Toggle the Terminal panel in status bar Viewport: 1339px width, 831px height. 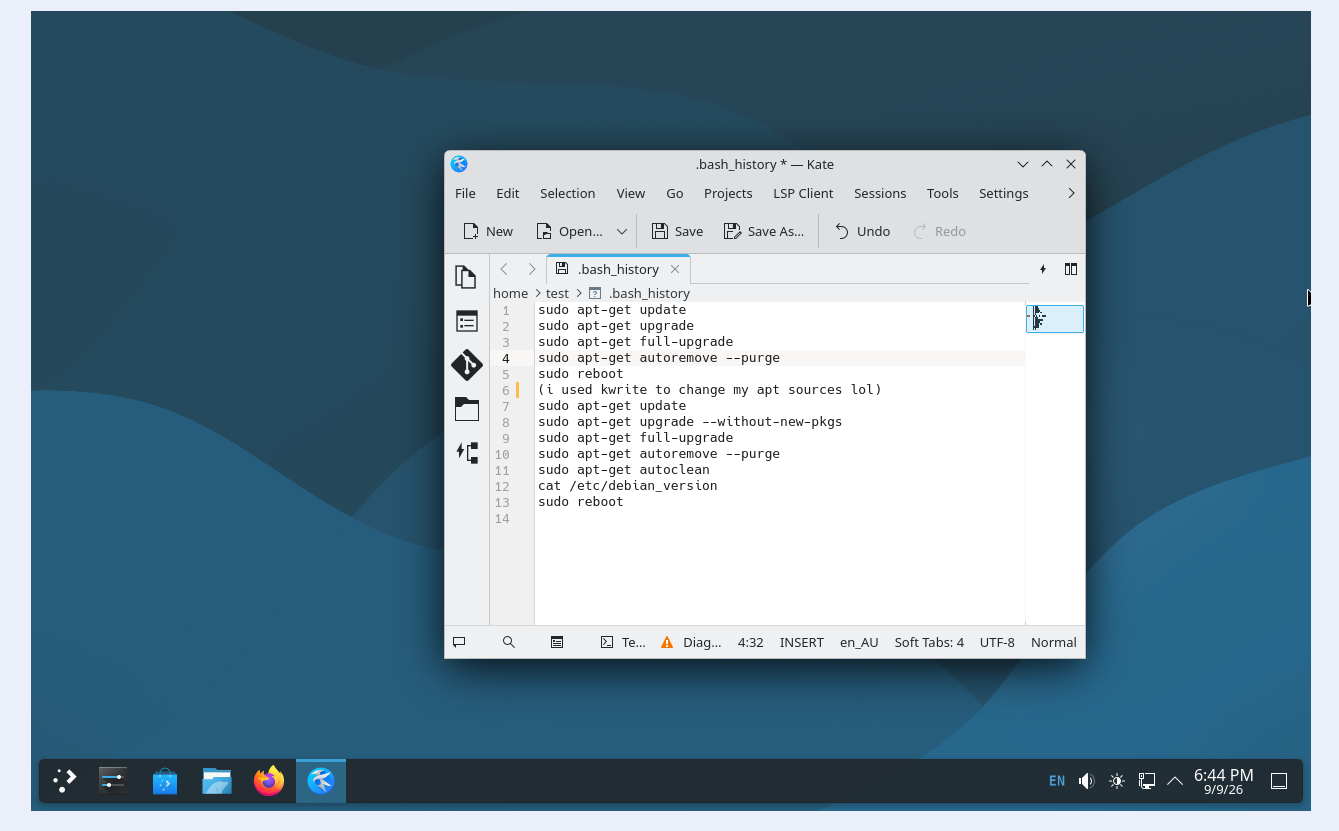[623, 642]
